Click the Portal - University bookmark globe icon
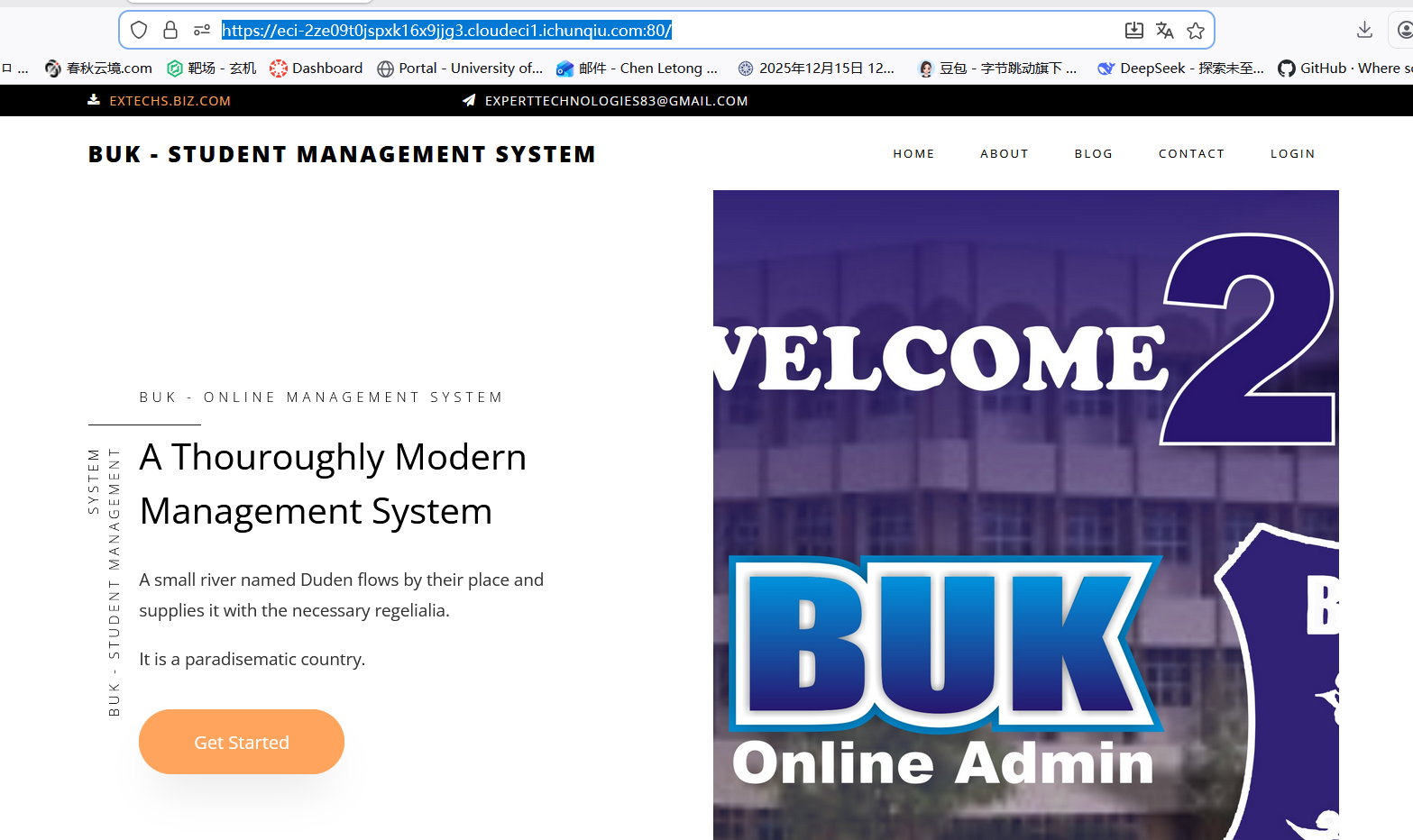Image resolution: width=1413 pixels, height=840 pixels. tap(385, 68)
